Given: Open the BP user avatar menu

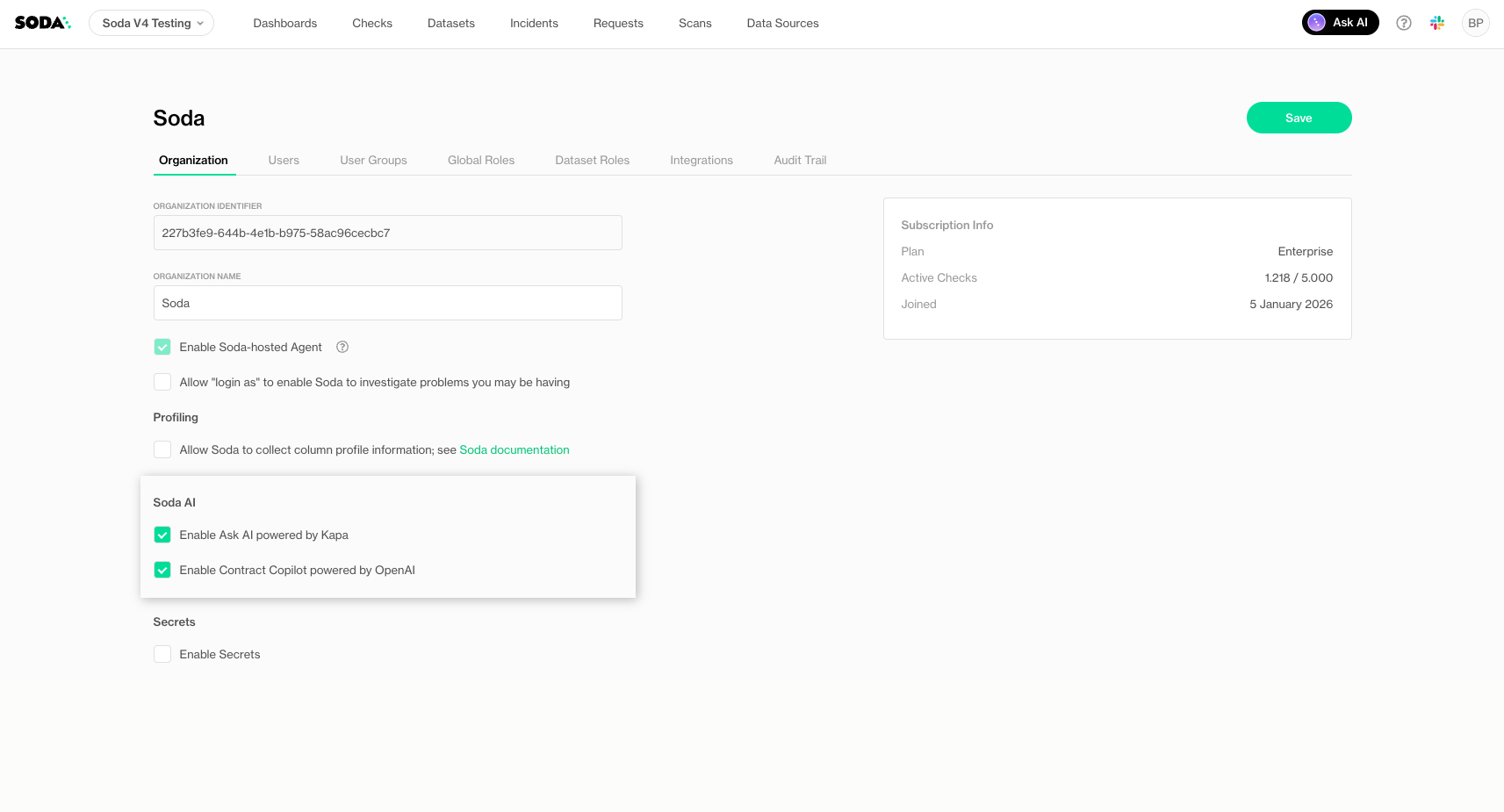Looking at the screenshot, I should pyautogui.click(x=1475, y=23).
